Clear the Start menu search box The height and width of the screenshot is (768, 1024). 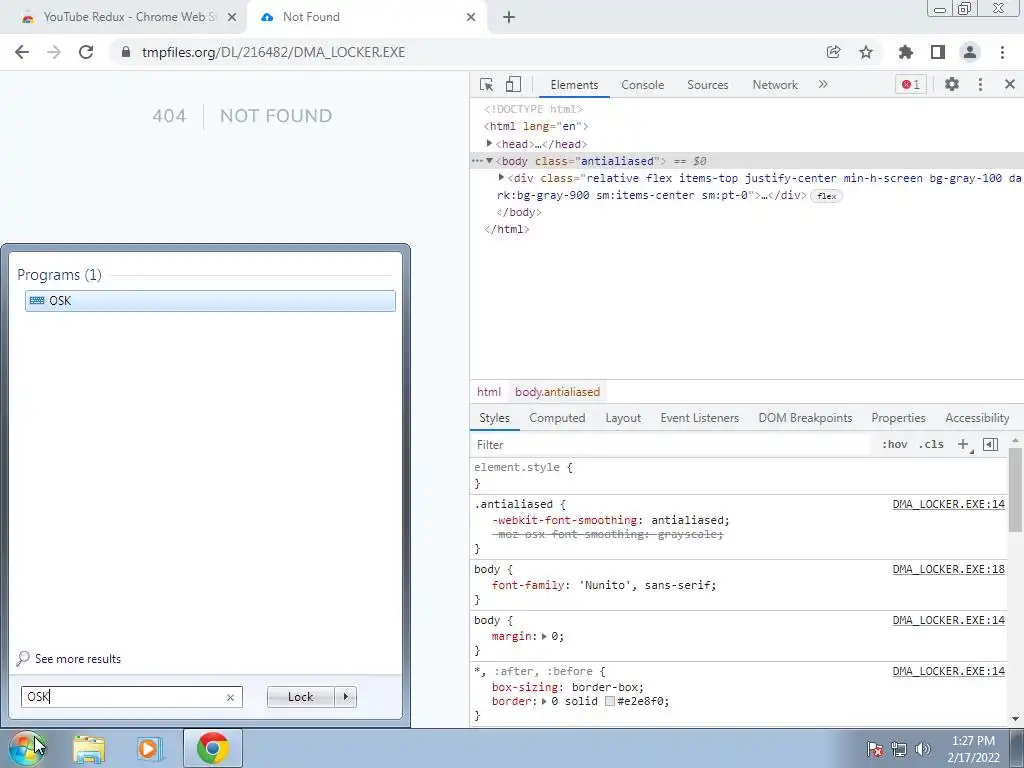coord(230,697)
